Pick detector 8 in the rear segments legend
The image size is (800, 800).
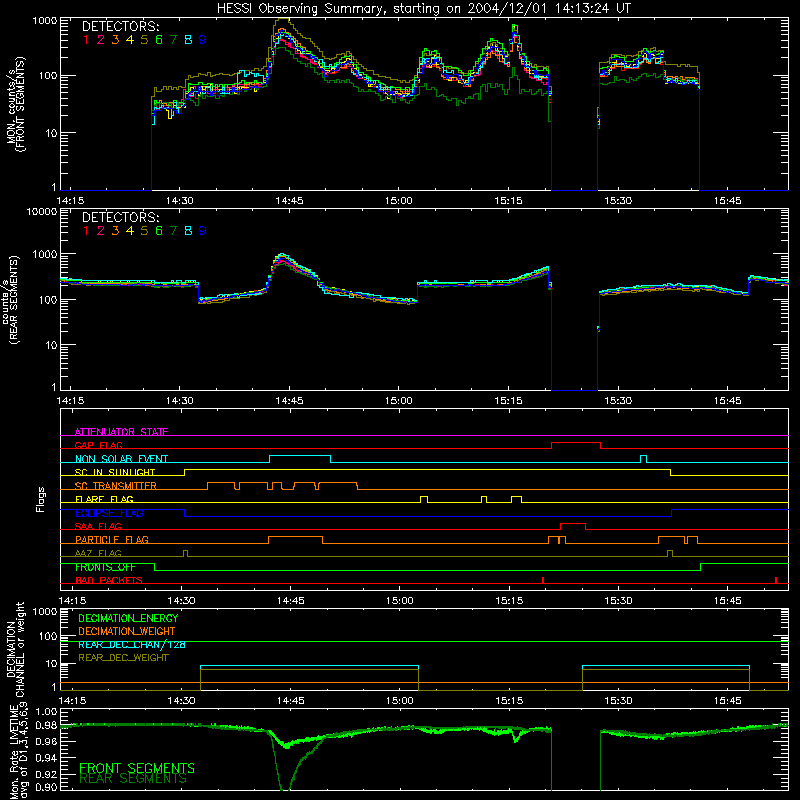(x=188, y=231)
